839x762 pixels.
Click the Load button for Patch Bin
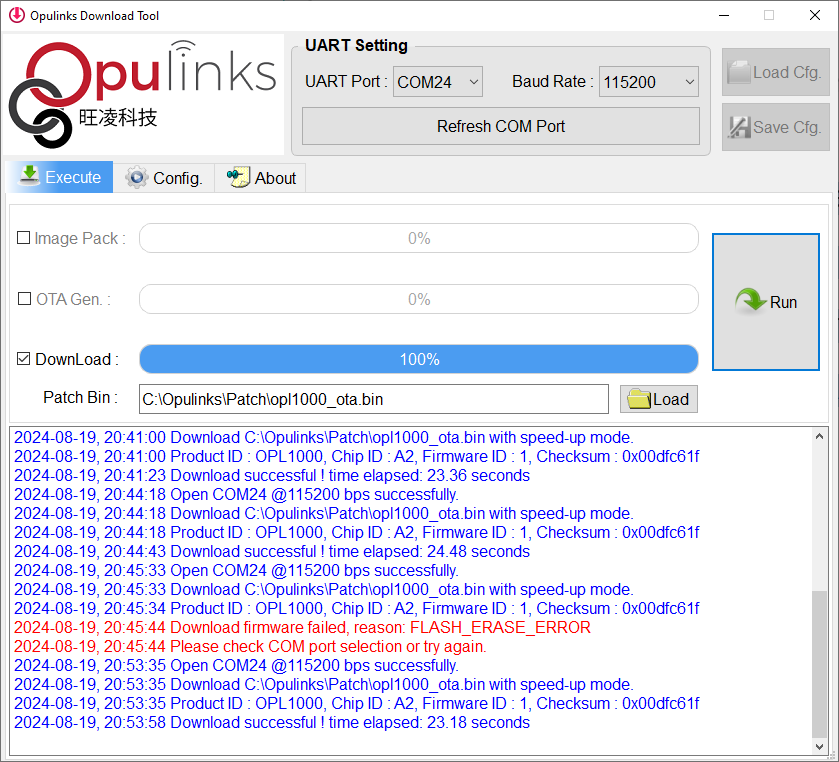[x=659, y=399]
